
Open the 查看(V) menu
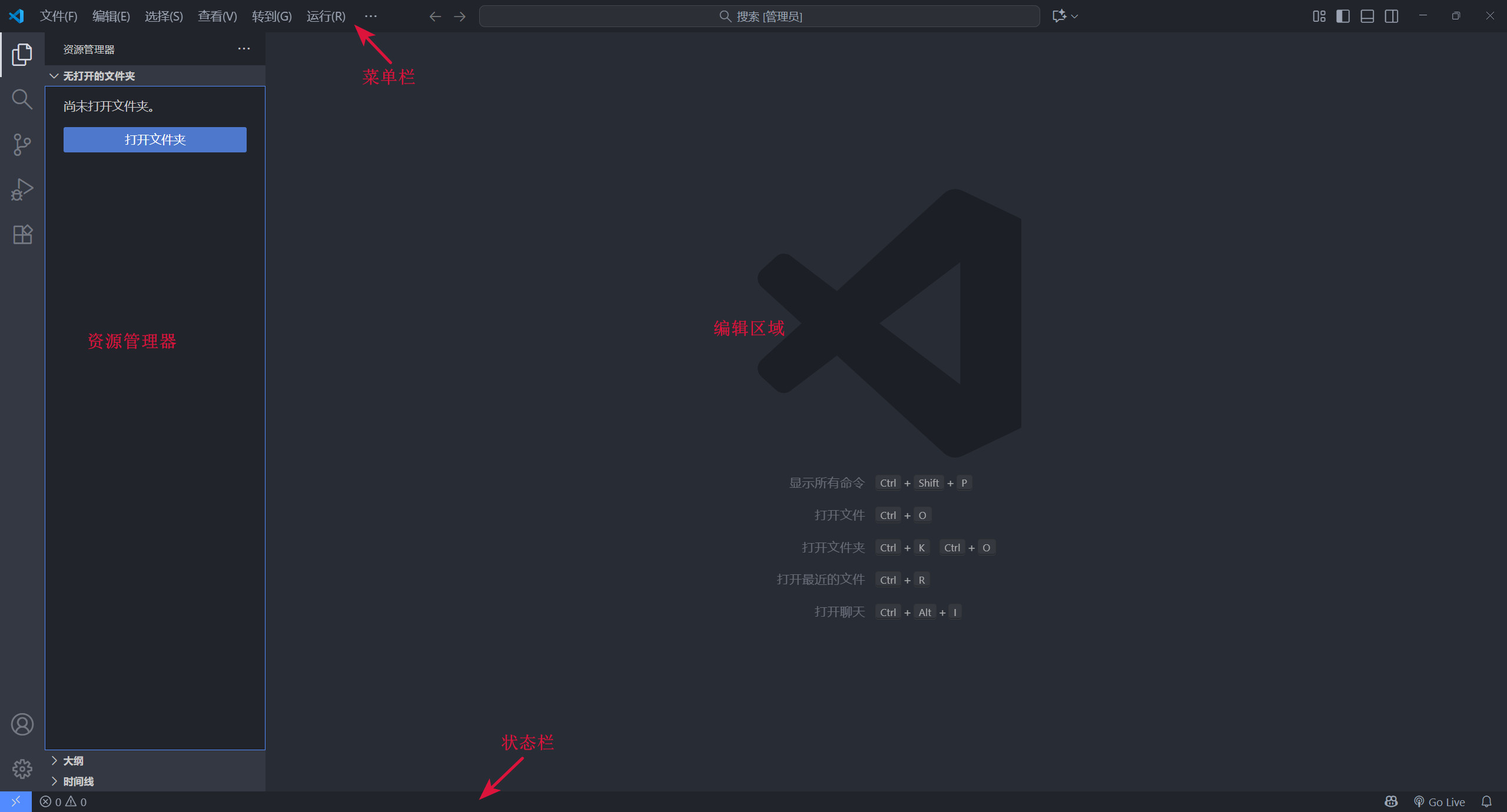[x=217, y=16]
